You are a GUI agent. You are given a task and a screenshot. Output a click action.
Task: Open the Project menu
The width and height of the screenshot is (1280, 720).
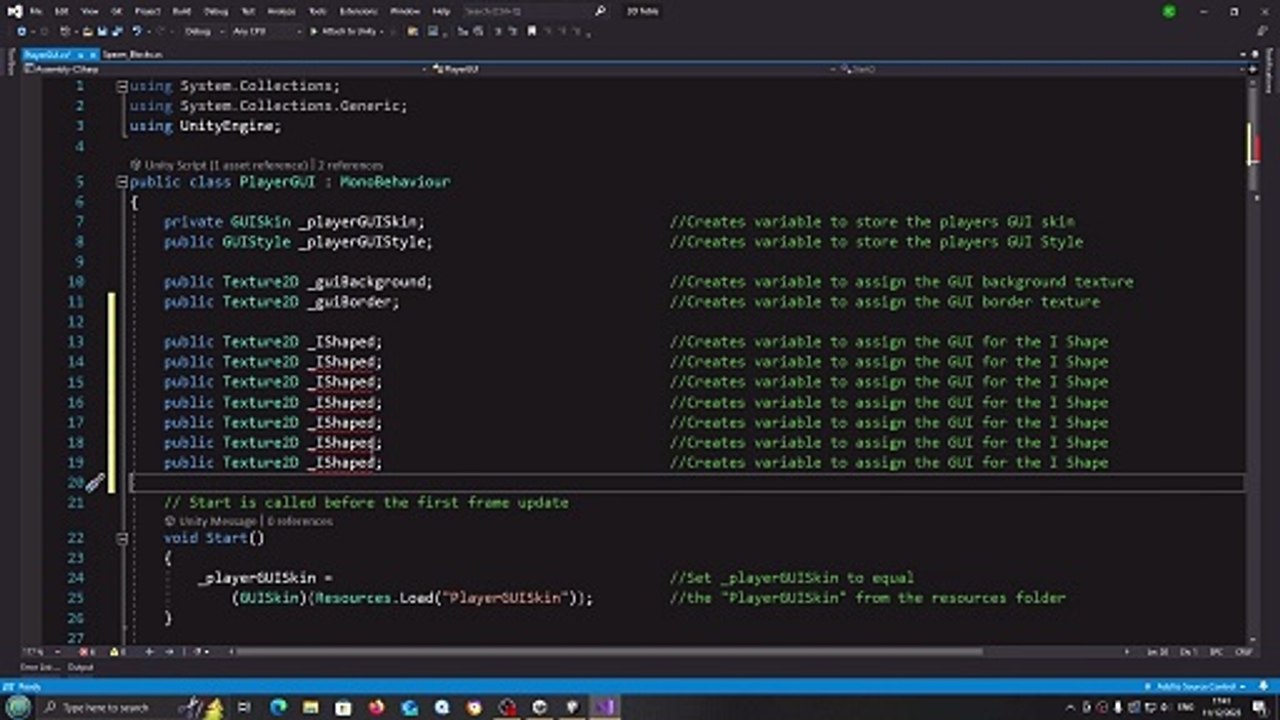coord(147,11)
